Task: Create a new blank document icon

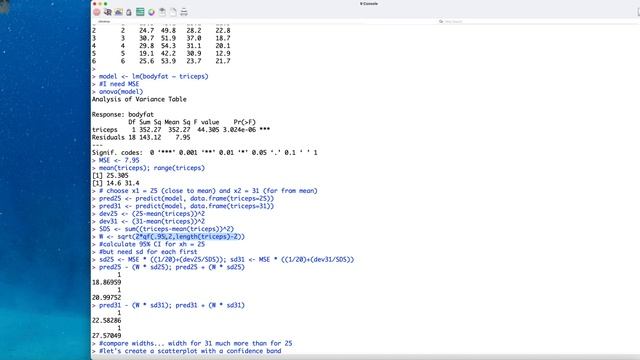Action: pyautogui.click(x=173, y=12)
